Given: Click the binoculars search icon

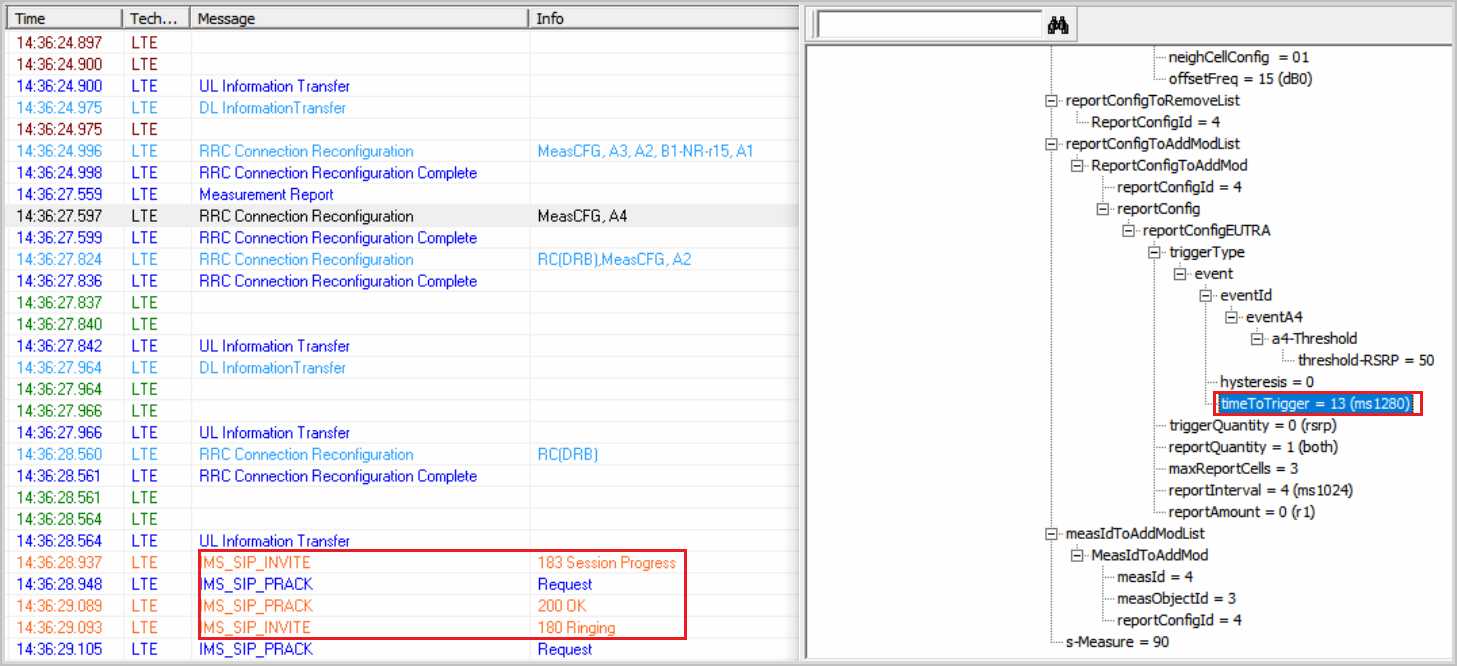Looking at the screenshot, I should click(x=1058, y=25).
